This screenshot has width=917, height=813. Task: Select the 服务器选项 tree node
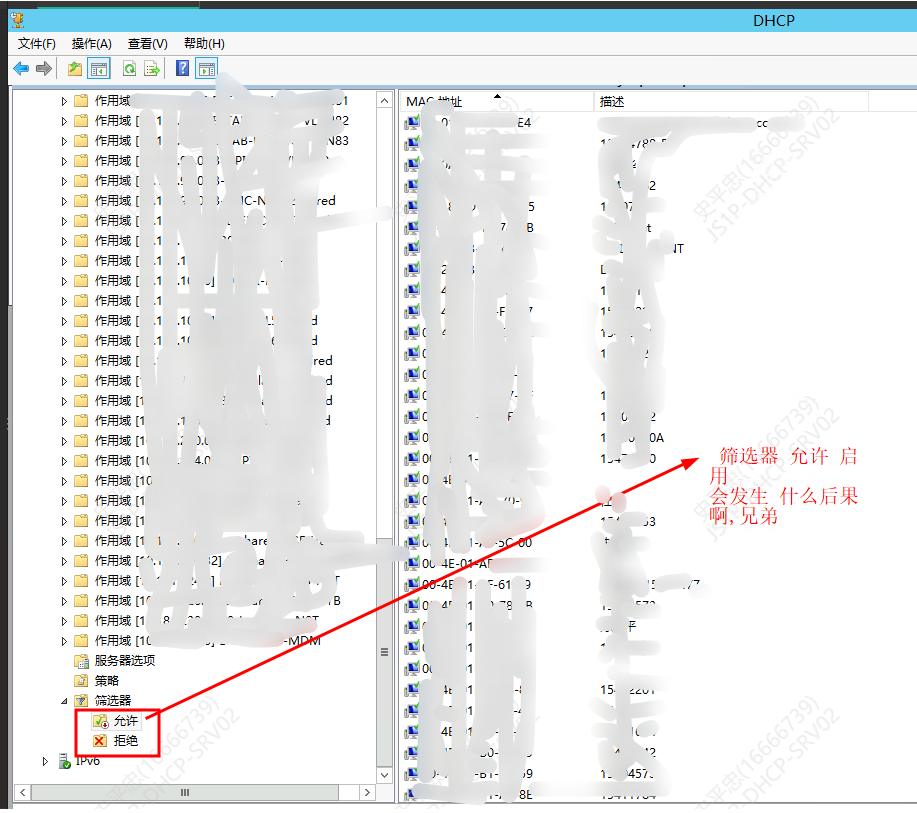pyautogui.click(x=124, y=661)
